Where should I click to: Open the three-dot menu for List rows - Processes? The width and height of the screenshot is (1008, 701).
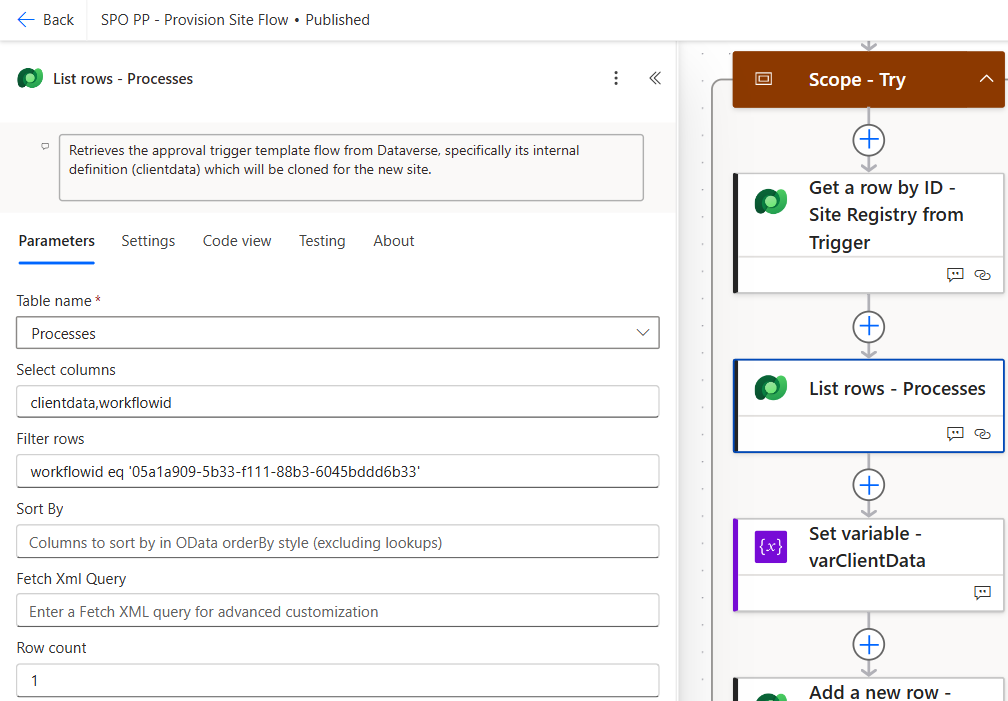coord(616,78)
